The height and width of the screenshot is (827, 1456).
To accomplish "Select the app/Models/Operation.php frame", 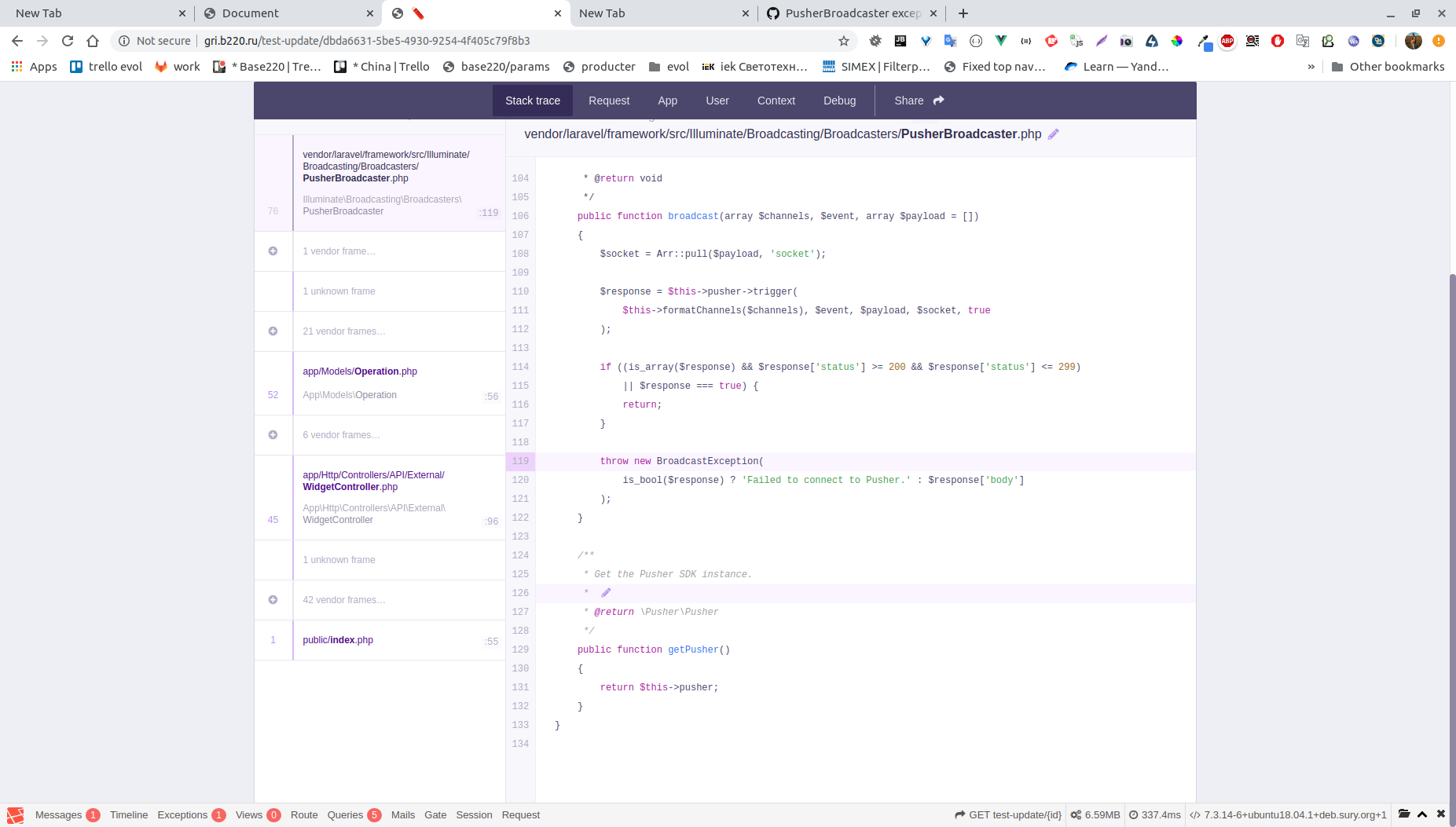I will coord(380,383).
